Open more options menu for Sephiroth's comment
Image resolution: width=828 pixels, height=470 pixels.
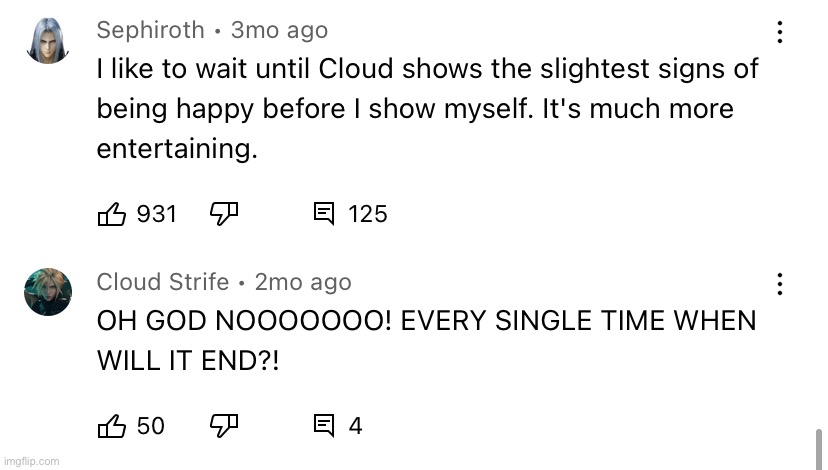click(x=780, y=32)
